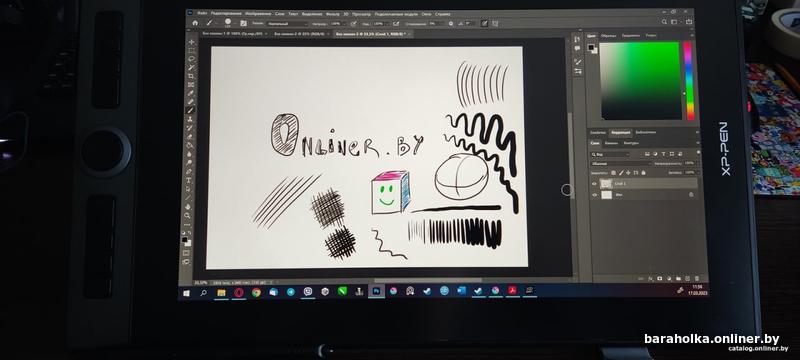The image size is (800, 360).
Task: Open Google Chrome from the Windows taskbar
Action: 256,292
